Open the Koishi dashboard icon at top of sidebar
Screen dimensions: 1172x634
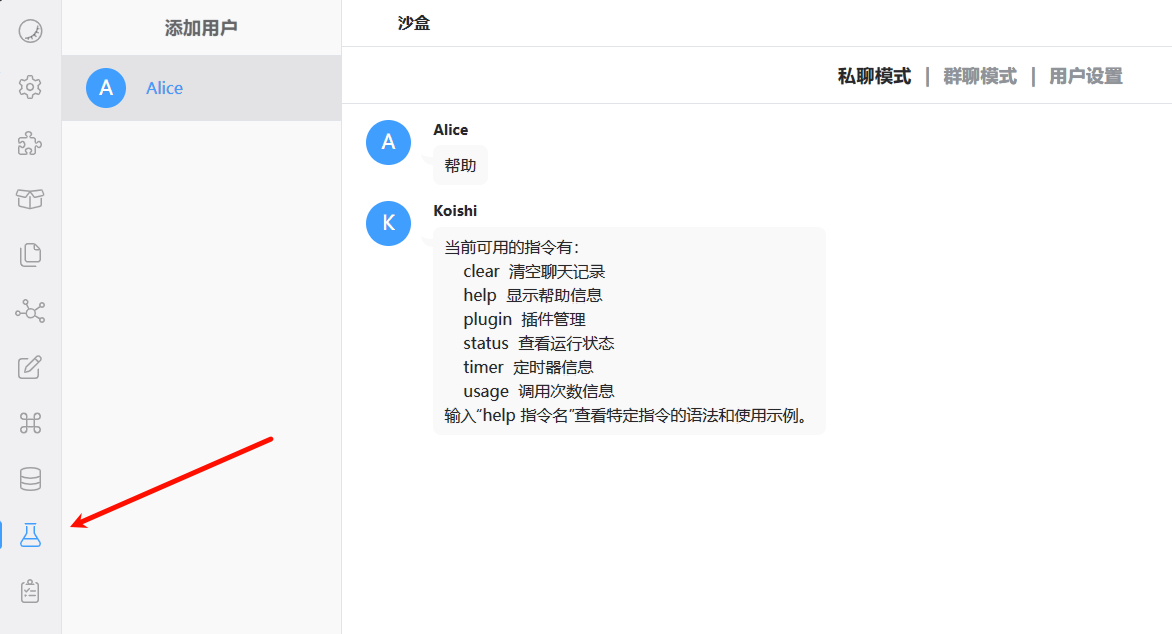tap(30, 31)
